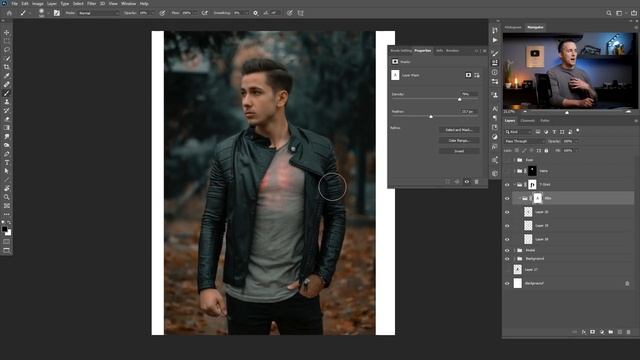Click the create new layer icon

[620, 332]
